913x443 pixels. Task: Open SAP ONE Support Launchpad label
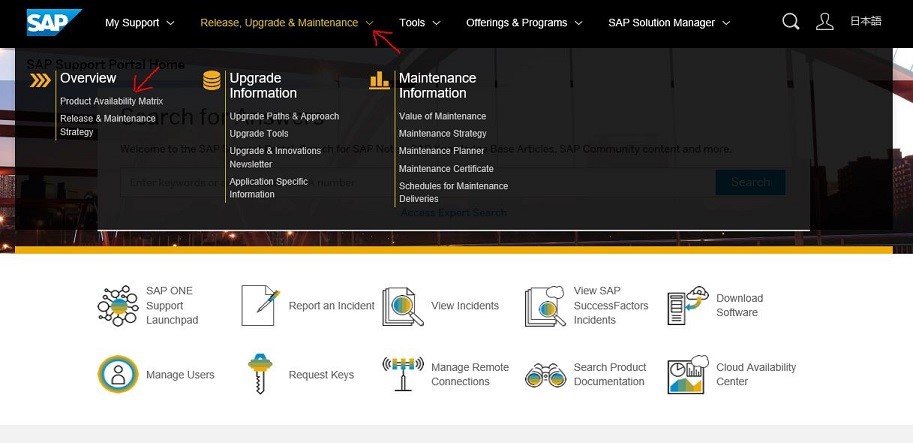pyautogui.click(x=172, y=306)
